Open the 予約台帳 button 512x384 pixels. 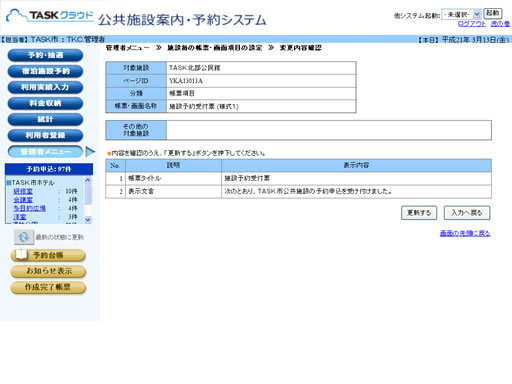click(48, 255)
